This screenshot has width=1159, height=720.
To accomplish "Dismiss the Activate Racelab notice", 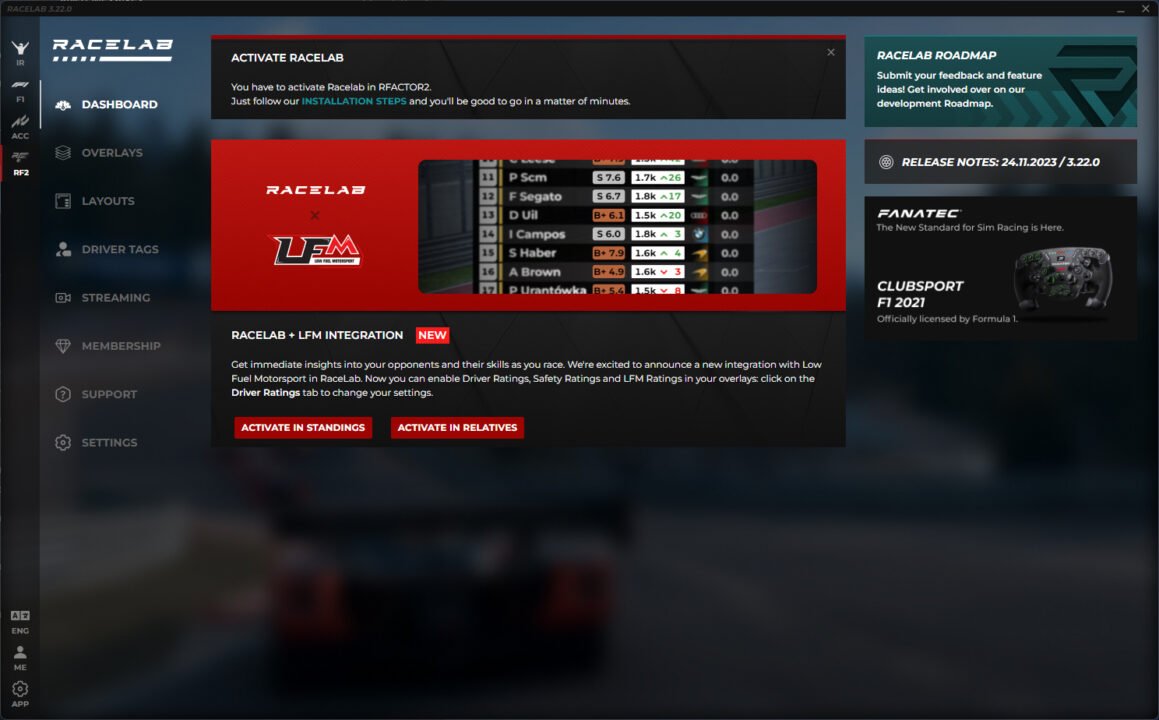I will [831, 52].
